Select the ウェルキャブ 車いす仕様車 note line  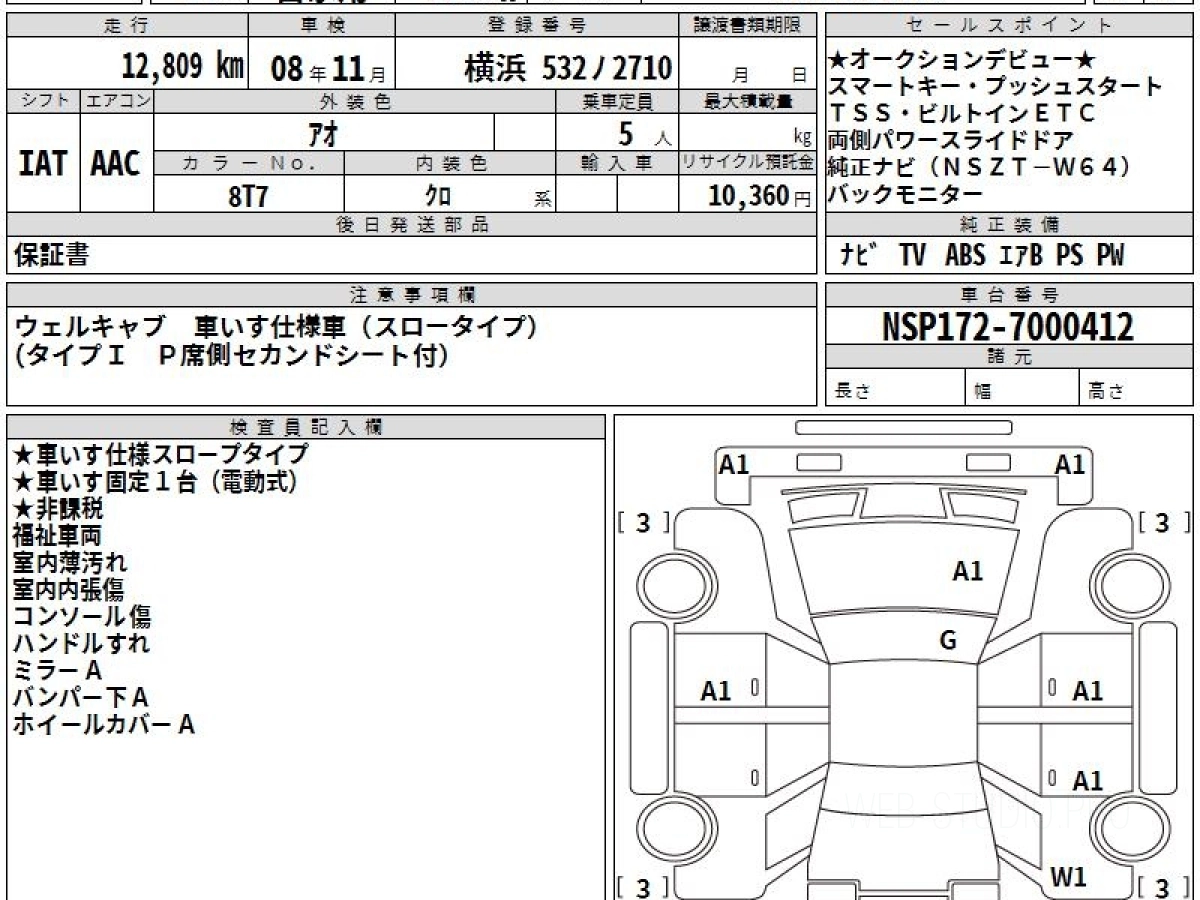278,326
